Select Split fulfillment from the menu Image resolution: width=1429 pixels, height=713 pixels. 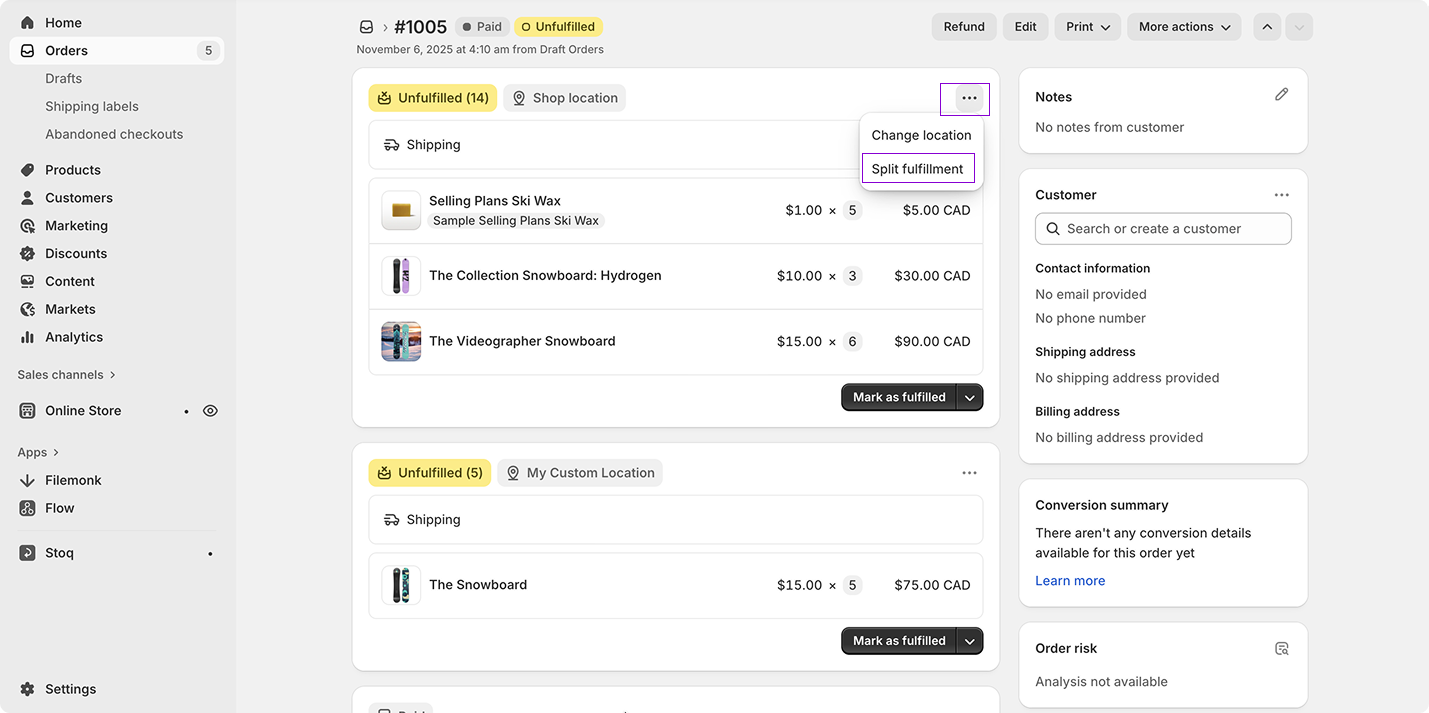click(917, 168)
